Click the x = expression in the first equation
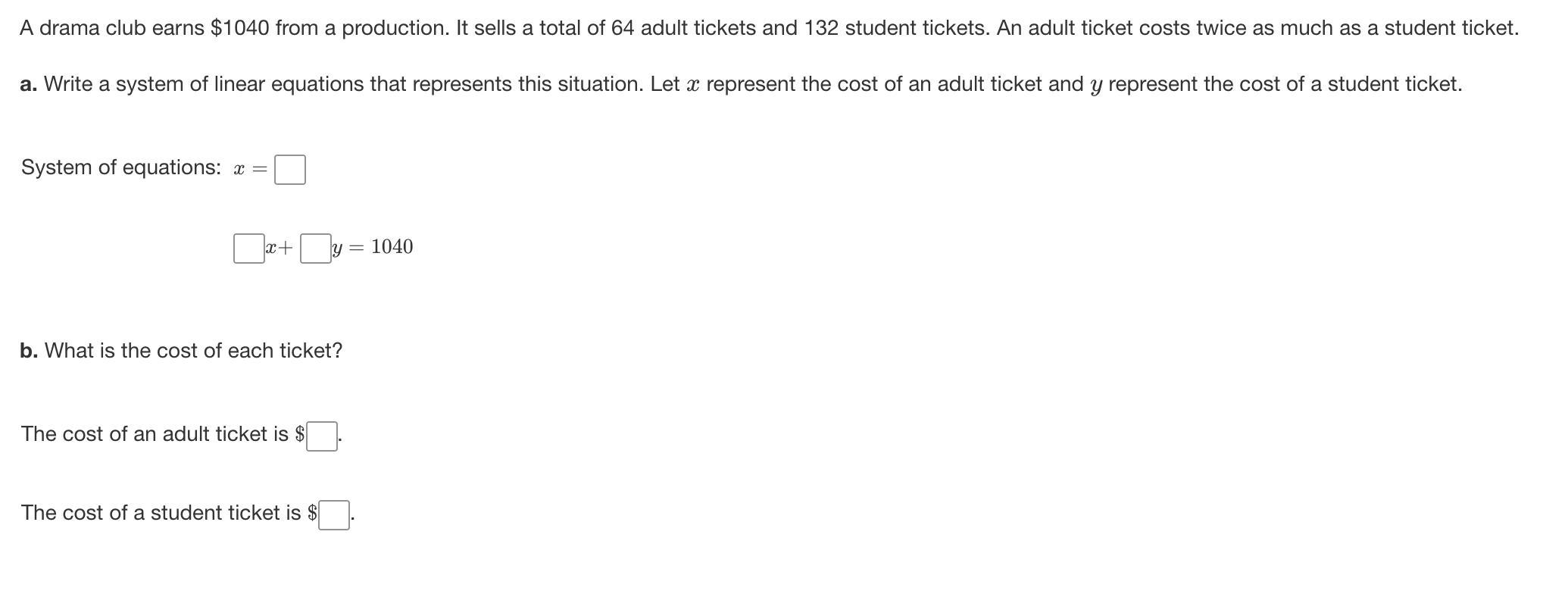 point(250,170)
